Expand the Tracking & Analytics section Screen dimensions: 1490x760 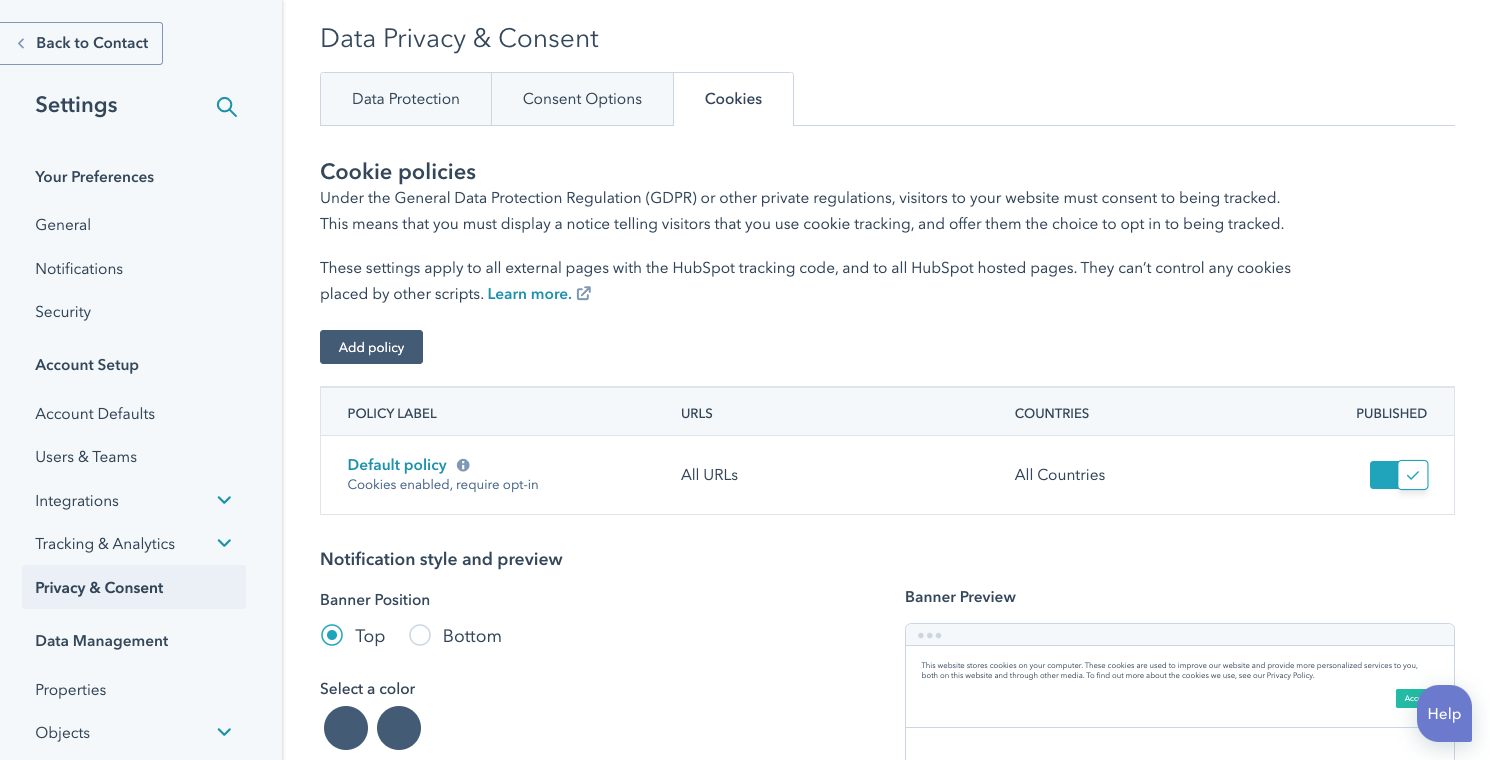pos(224,543)
